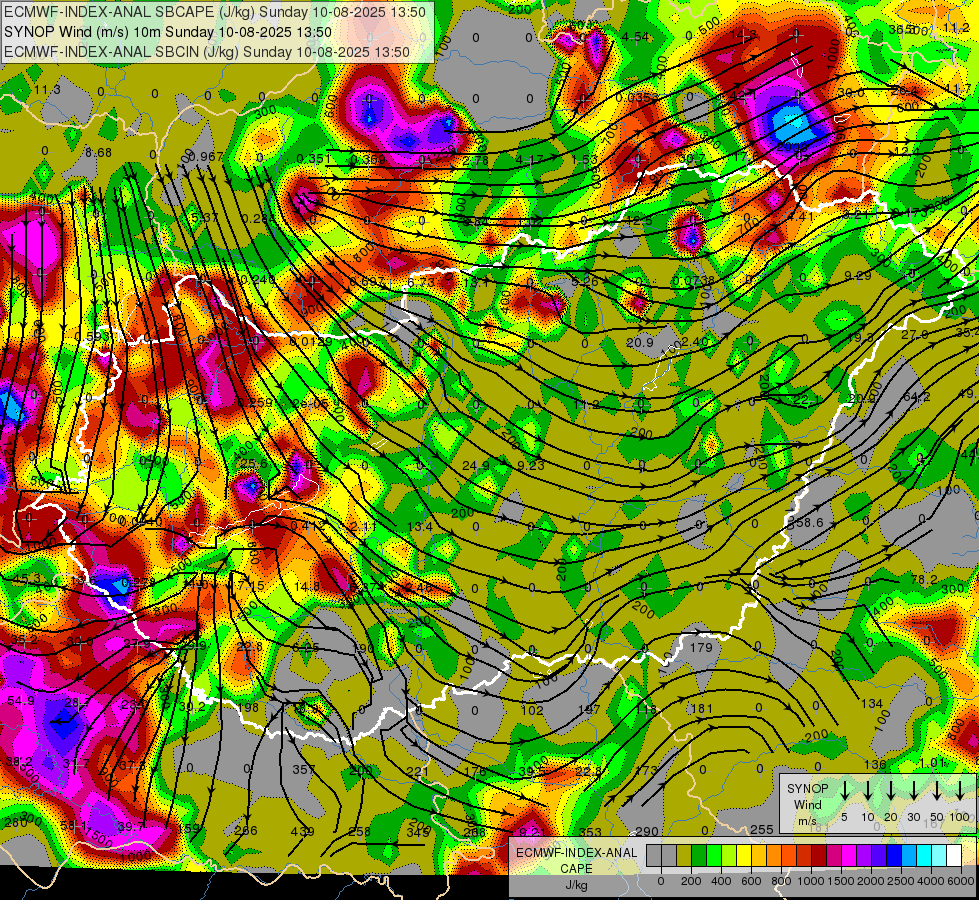Click the map value '11.3'
The width and height of the screenshot is (979, 900).
47,90
